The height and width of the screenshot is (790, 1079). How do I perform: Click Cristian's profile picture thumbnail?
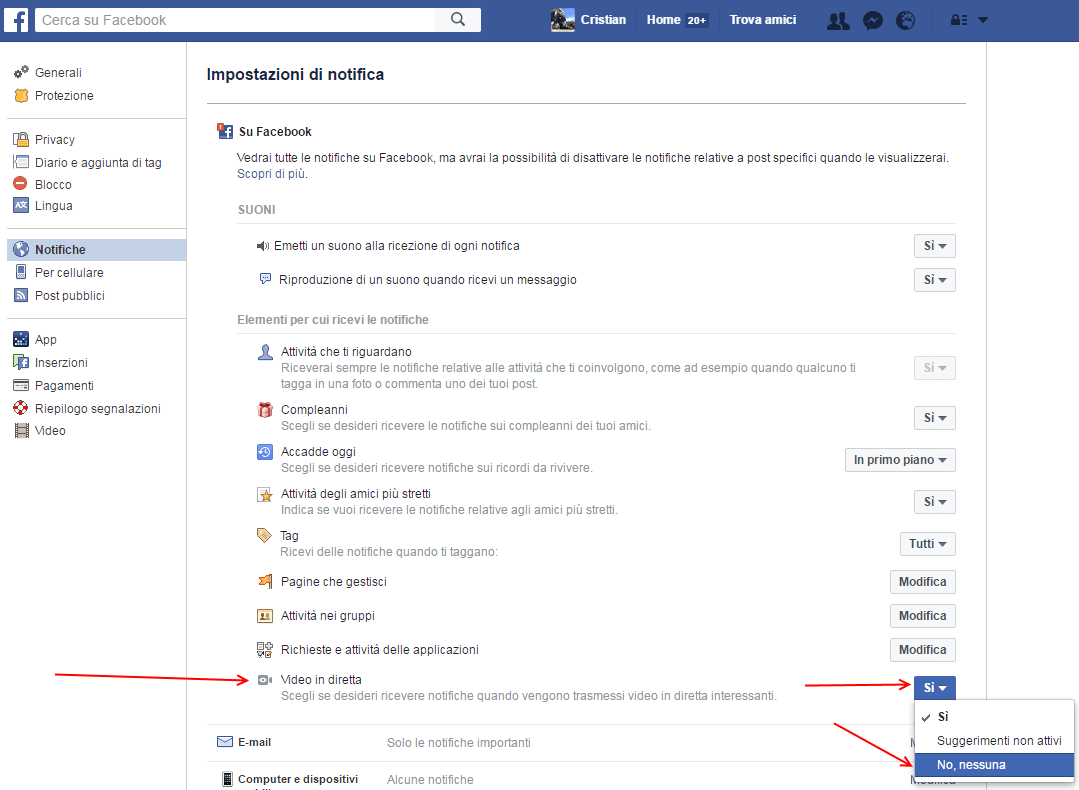pos(562,20)
